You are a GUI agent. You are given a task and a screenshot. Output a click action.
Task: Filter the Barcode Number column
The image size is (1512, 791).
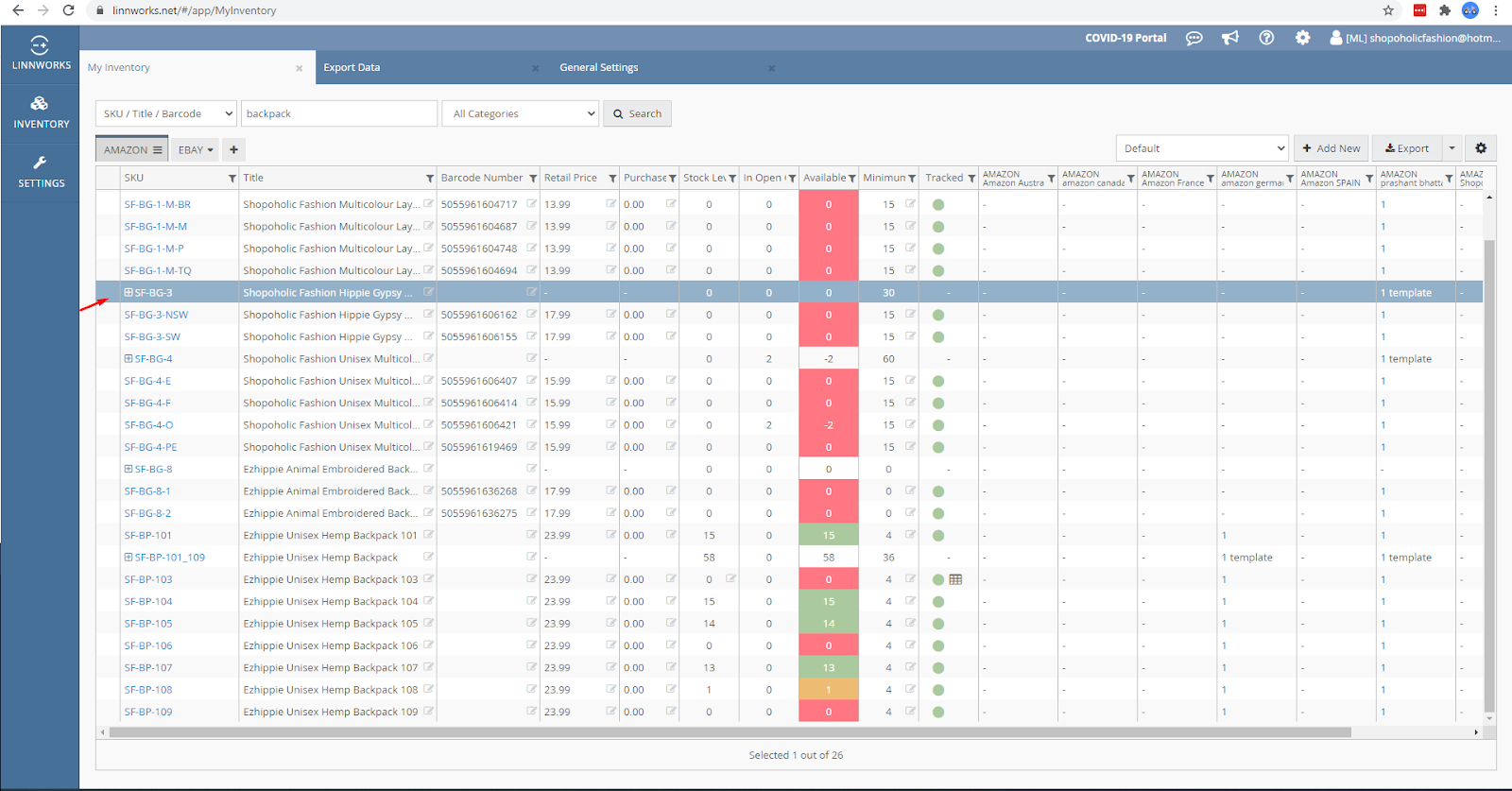(x=533, y=179)
